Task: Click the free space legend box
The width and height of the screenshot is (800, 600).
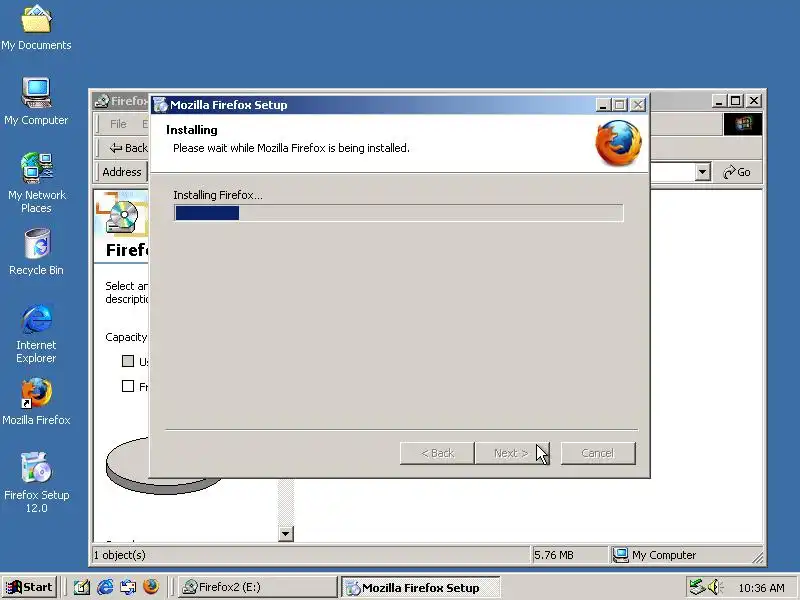Action: tap(128, 386)
